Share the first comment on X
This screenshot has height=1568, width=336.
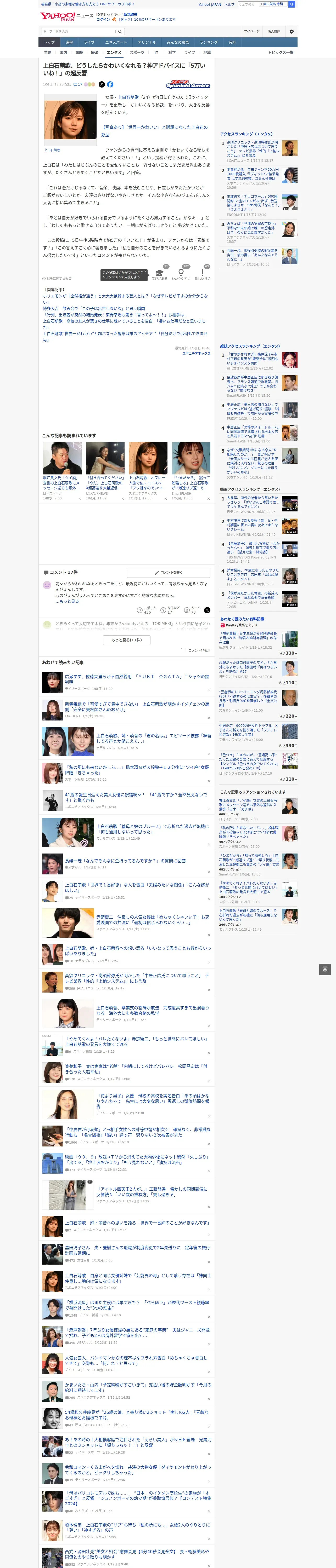207,610
